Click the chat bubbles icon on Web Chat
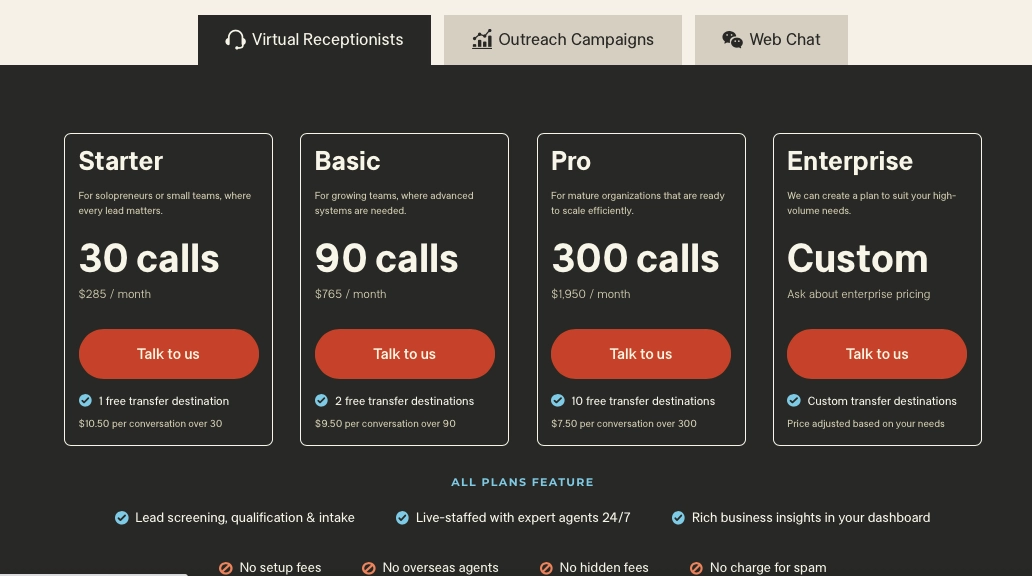Image resolution: width=1032 pixels, height=576 pixels. click(x=733, y=39)
